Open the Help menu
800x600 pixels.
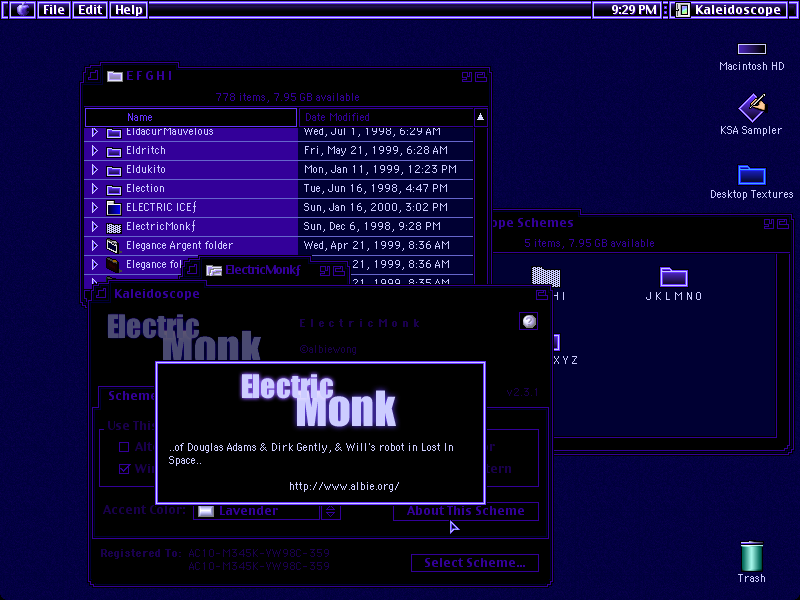click(x=129, y=10)
